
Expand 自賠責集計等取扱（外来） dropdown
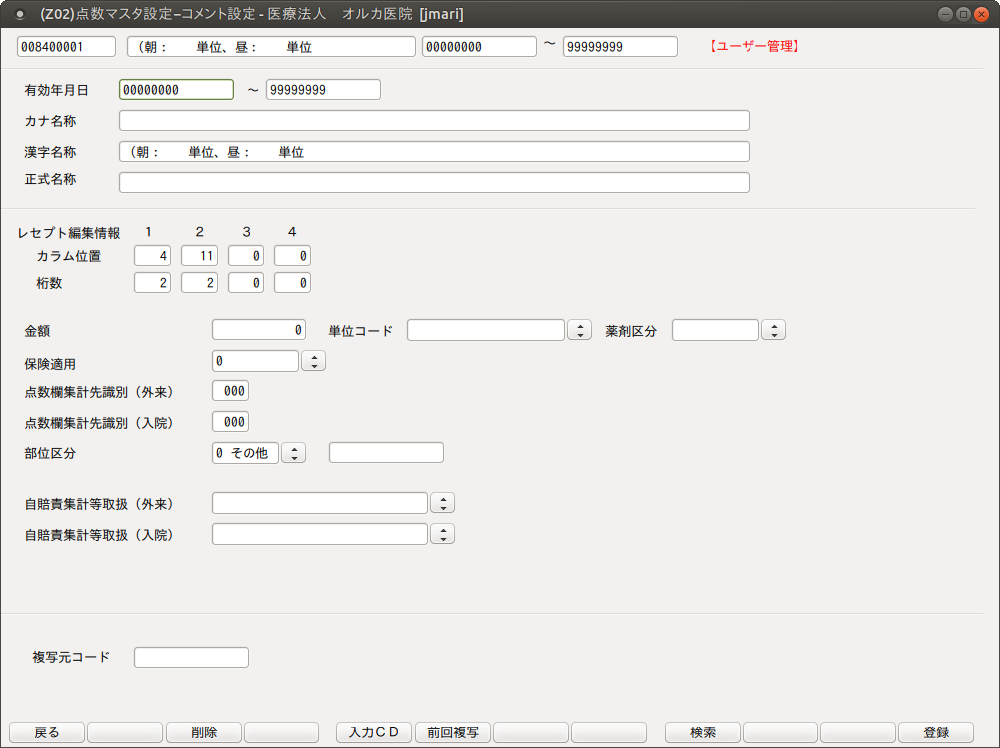(442, 503)
